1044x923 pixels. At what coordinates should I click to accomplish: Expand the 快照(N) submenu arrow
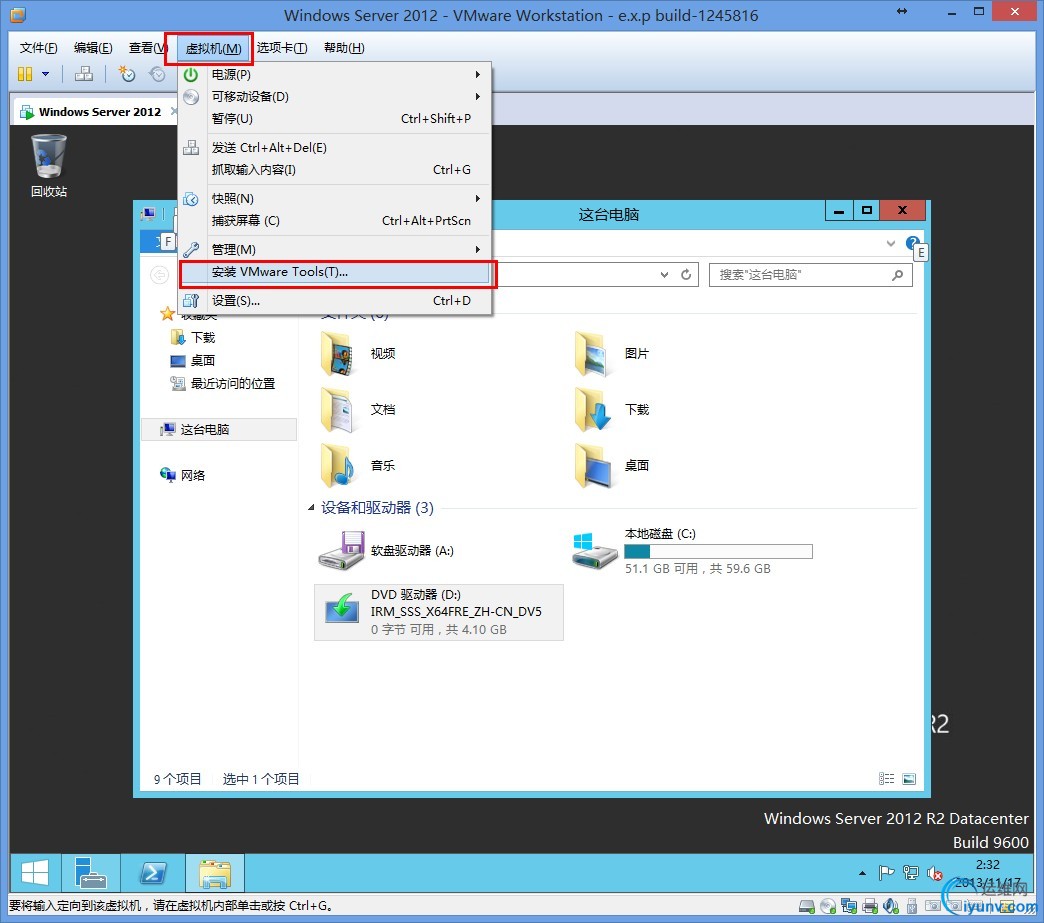coord(477,198)
